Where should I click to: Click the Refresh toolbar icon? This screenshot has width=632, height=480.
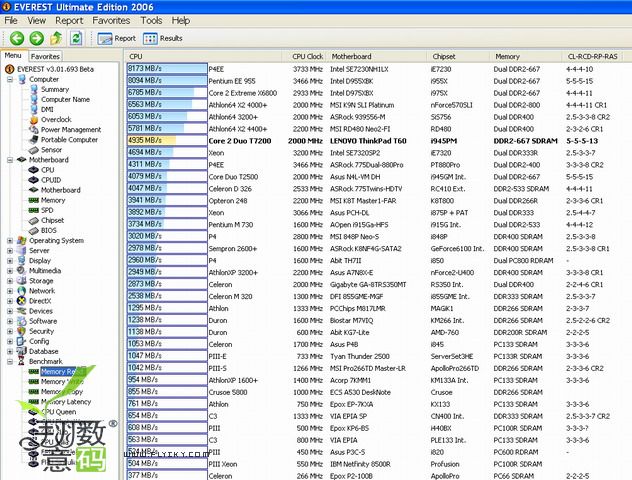point(76,38)
